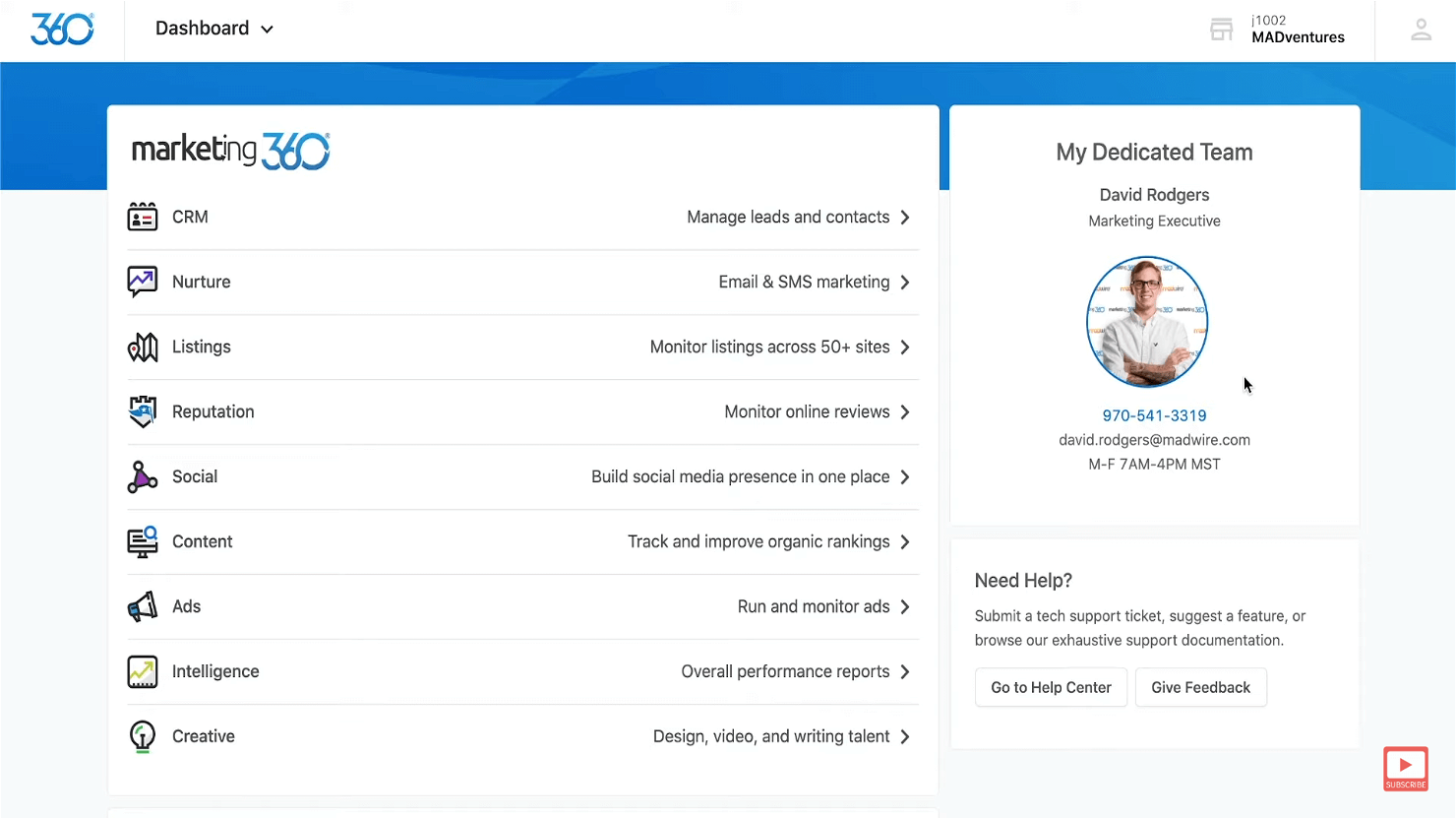This screenshot has height=819, width=1456.
Task: Click the My Dedicated Team heading
Action: (1154, 153)
